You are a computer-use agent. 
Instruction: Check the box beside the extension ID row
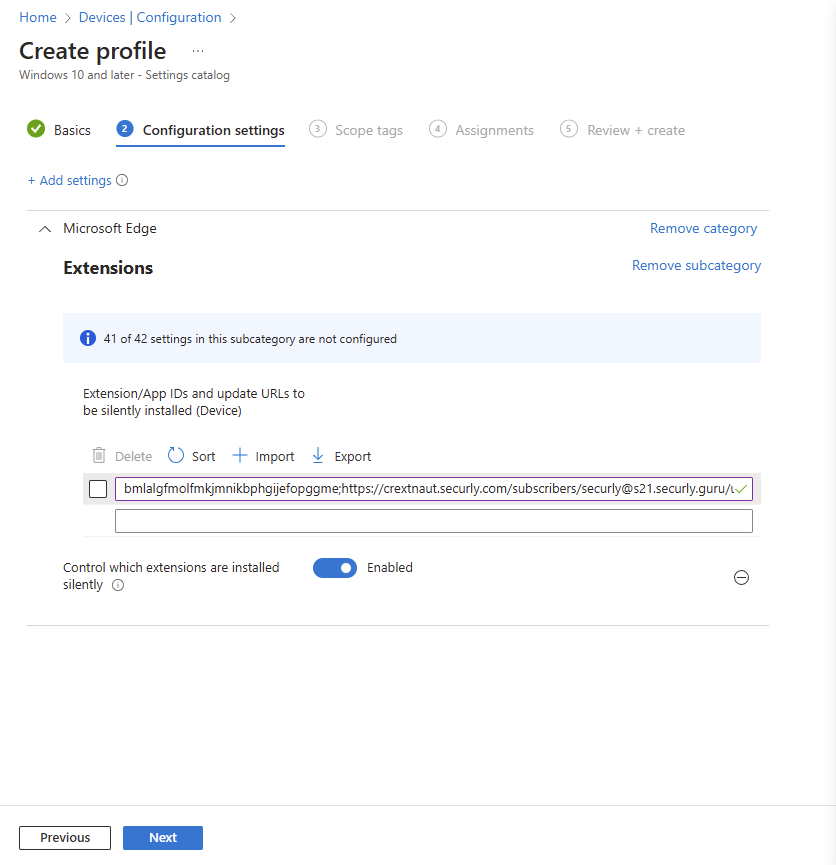click(98, 489)
